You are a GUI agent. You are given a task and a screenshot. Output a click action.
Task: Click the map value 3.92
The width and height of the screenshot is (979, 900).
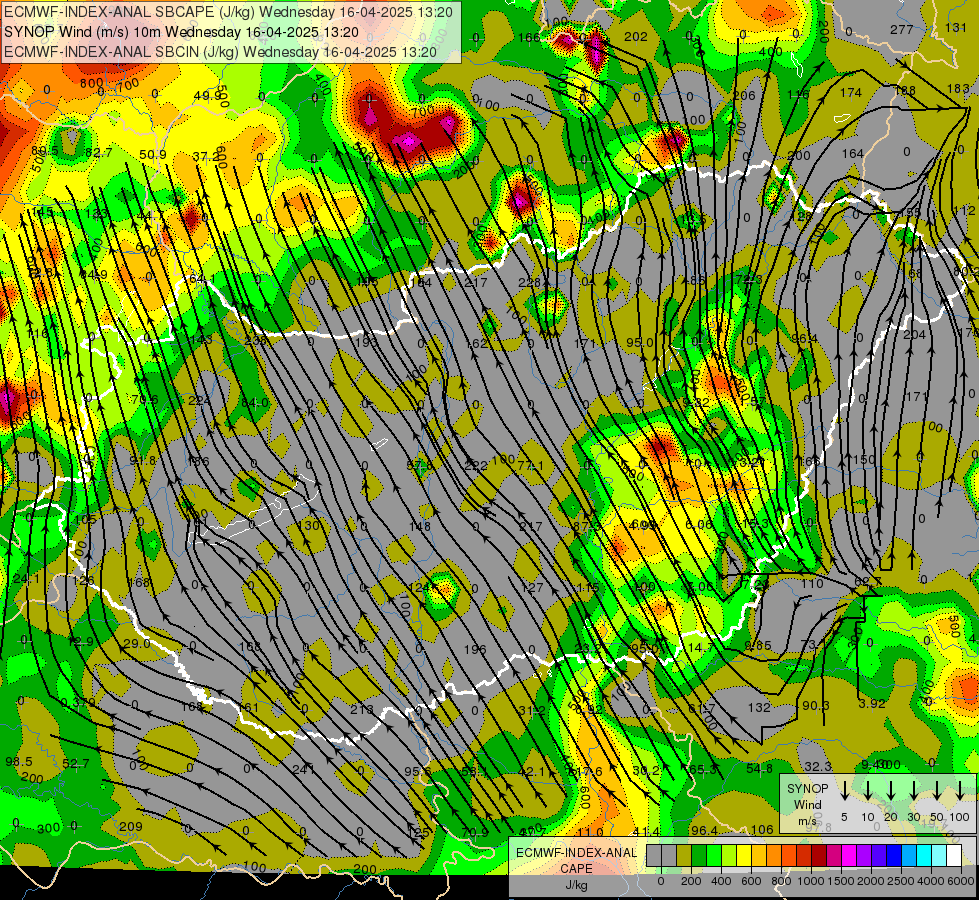coord(872,703)
